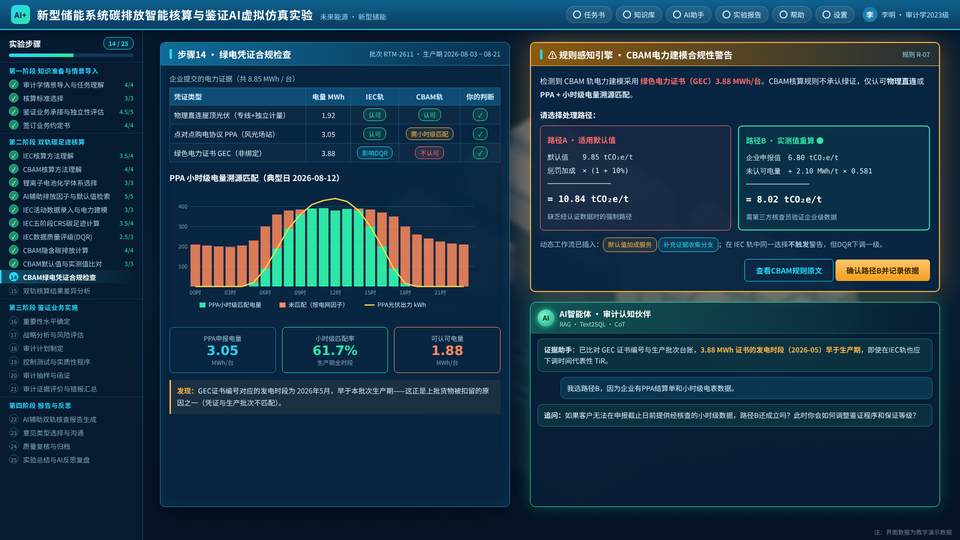This screenshot has width=960, height=540.
Task: Click the 补充证据收集分支 workflow chip
Action: click(x=688, y=245)
